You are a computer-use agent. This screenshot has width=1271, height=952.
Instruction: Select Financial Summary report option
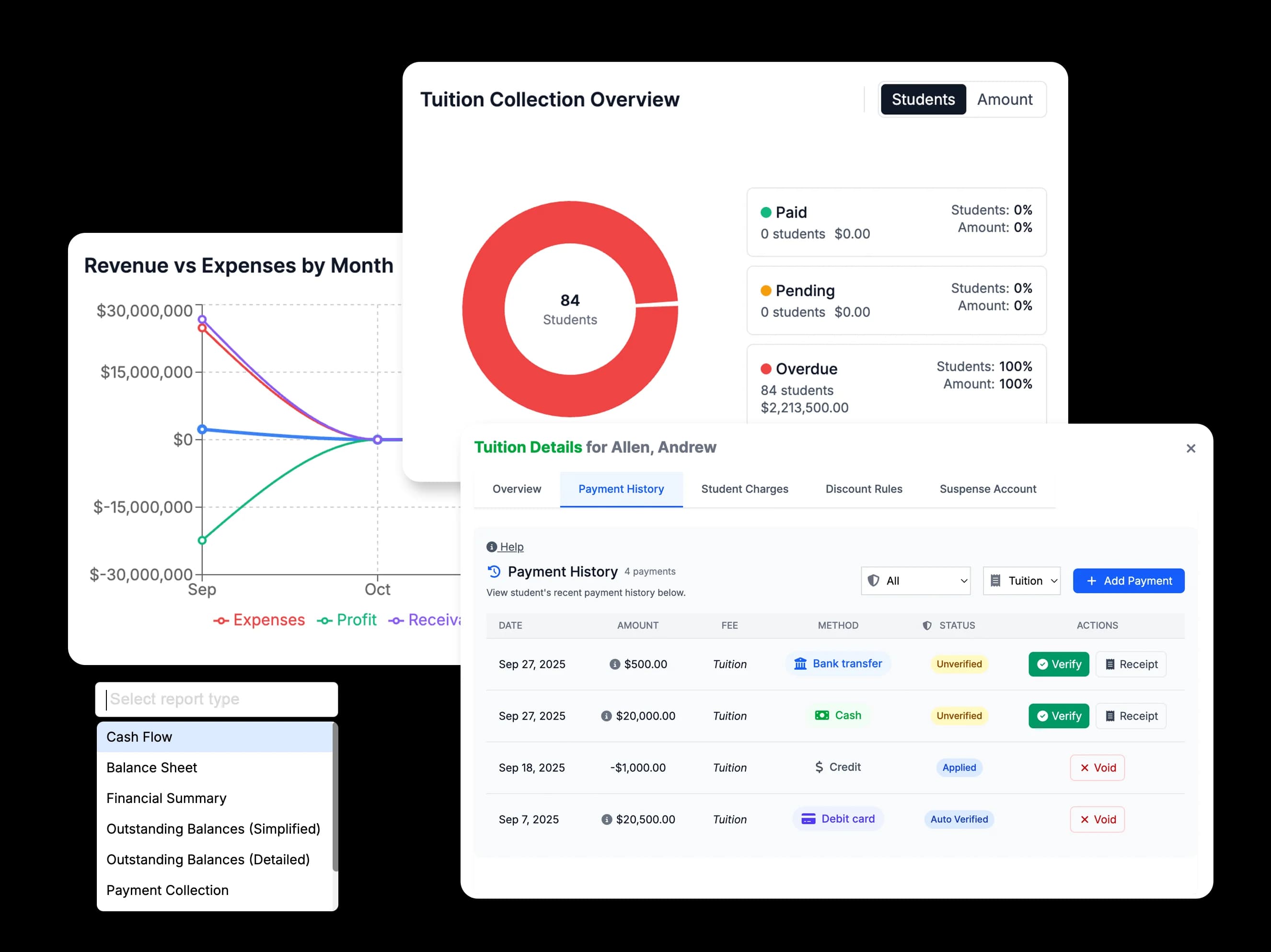[x=215, y=798]
